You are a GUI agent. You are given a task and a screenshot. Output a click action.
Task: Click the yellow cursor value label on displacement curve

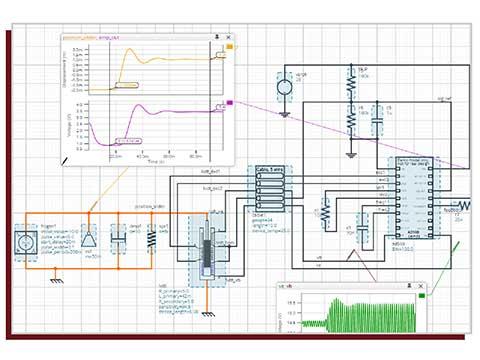pos(127,85)
